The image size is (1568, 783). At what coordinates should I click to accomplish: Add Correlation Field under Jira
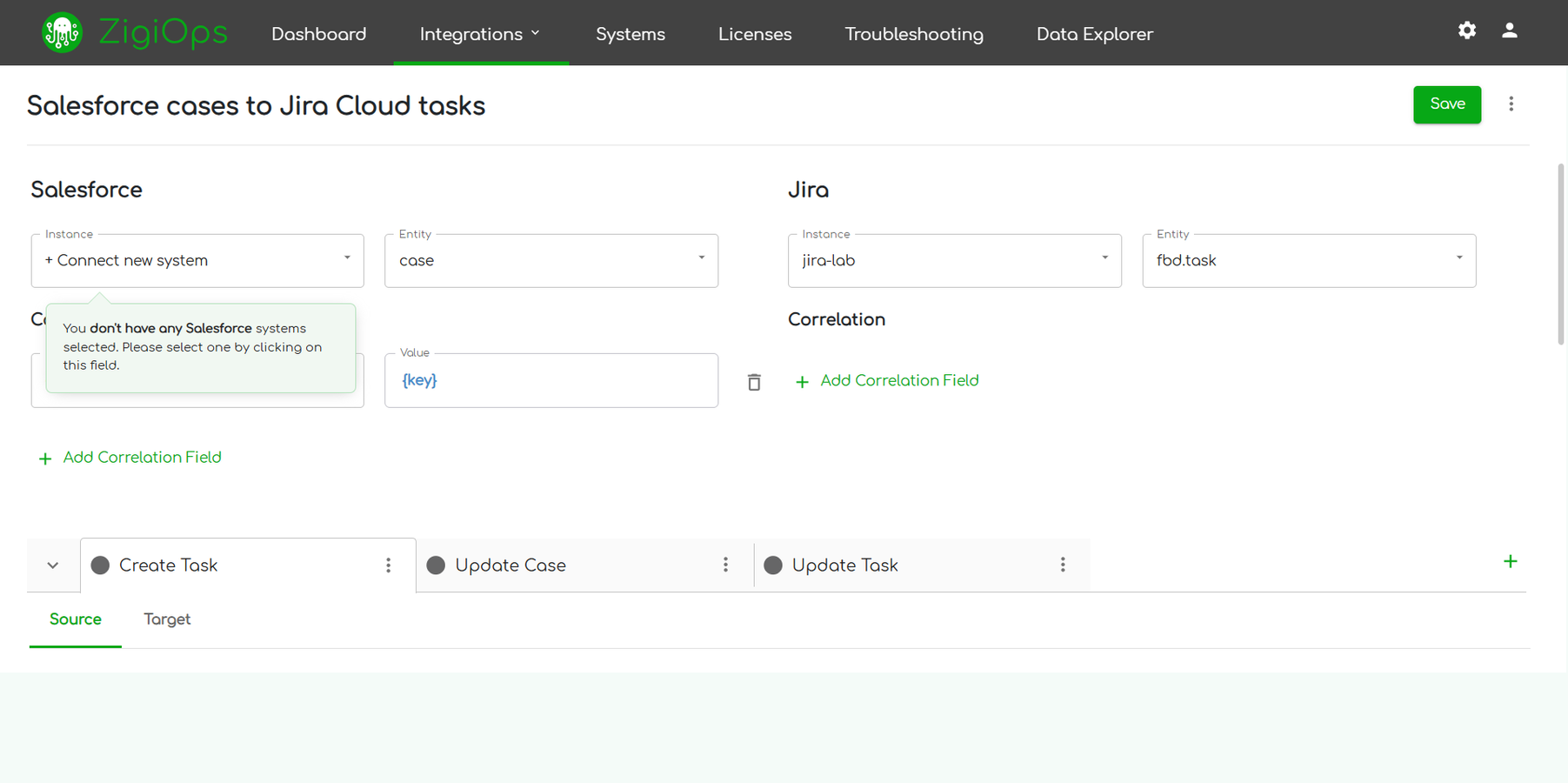(887, 381)
